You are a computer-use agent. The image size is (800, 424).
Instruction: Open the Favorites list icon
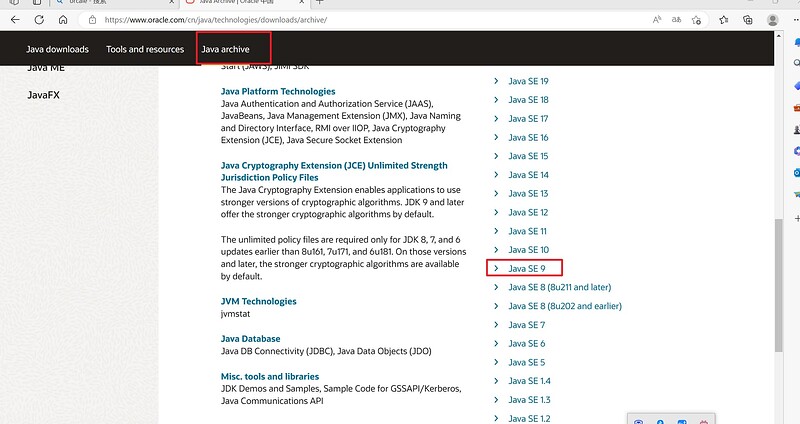coord(723,20)
